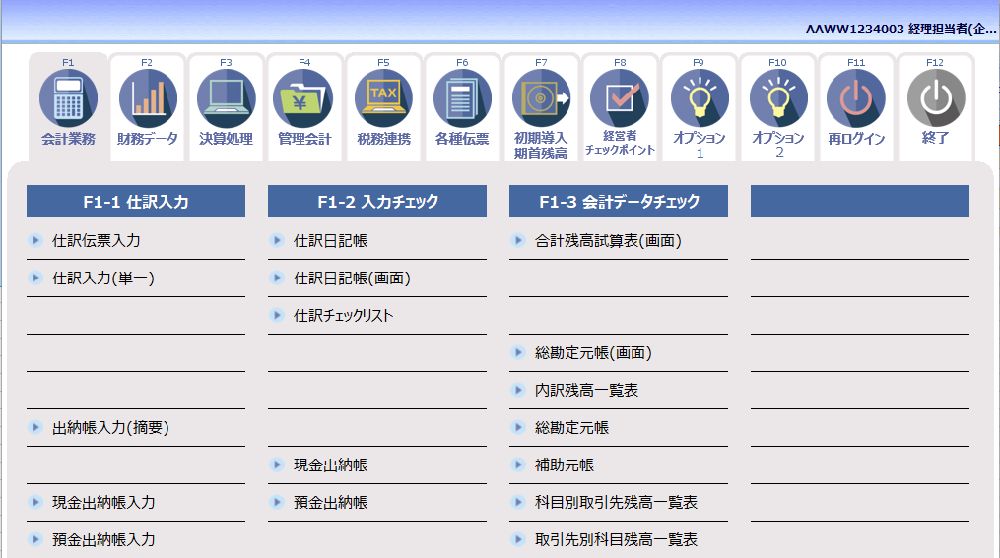Open the F8 経営者チェックポイント checkmark icon
The height and width of the screenshot is (558, 1000).
pos(620,99)
